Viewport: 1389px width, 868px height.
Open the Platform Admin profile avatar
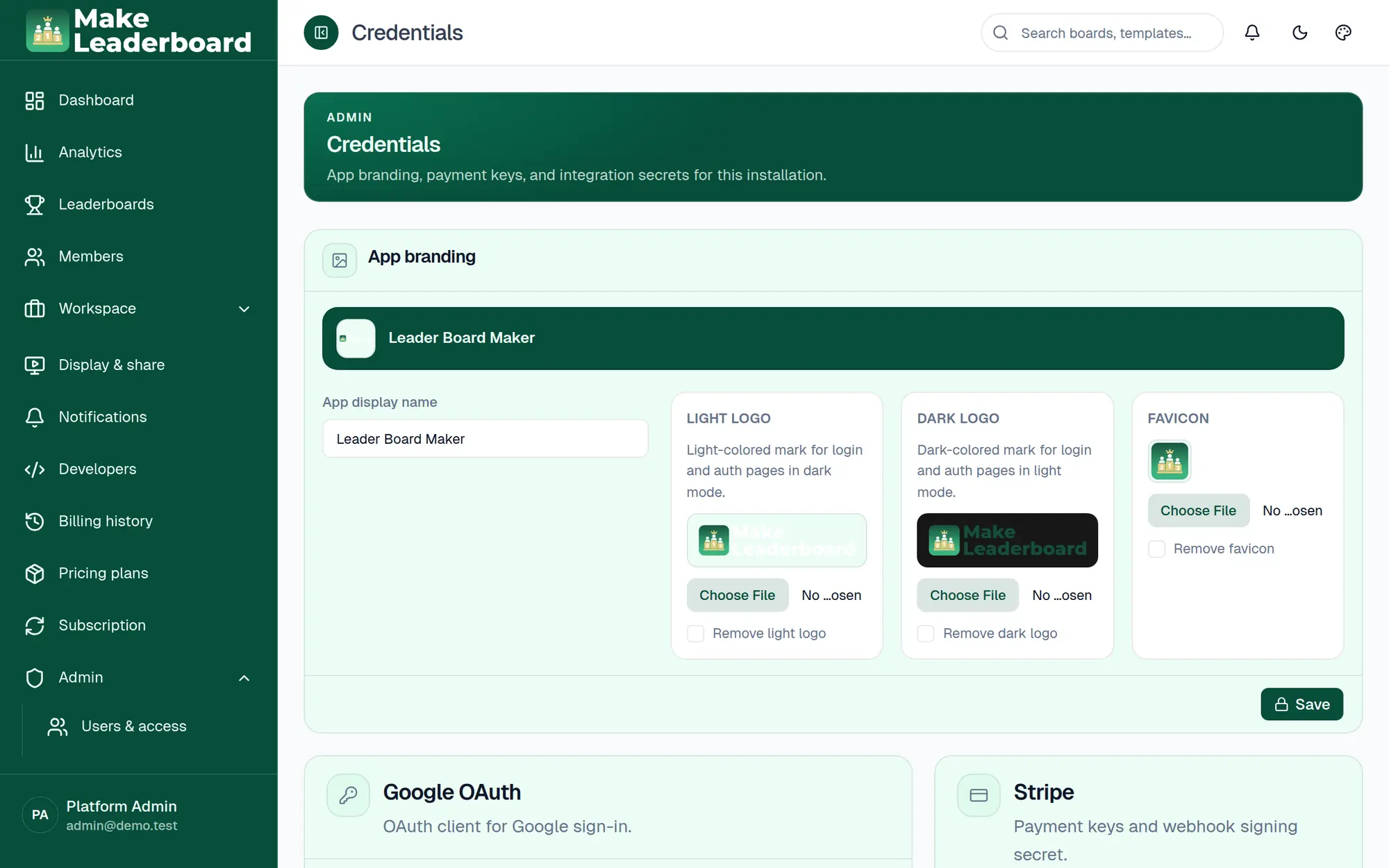40,815
